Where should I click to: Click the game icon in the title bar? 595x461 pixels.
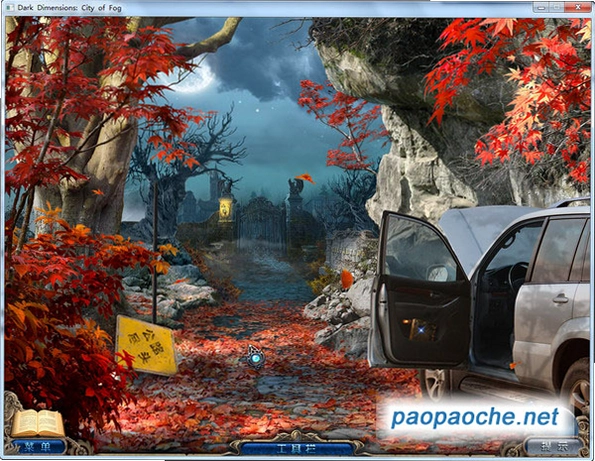tap(10, 8)
